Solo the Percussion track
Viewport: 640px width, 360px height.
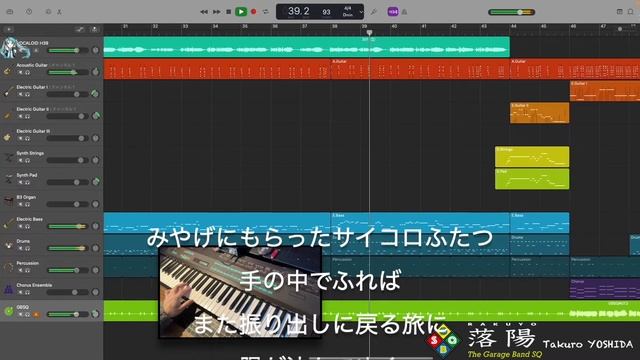pyautogui.click(x=27, y=271)
